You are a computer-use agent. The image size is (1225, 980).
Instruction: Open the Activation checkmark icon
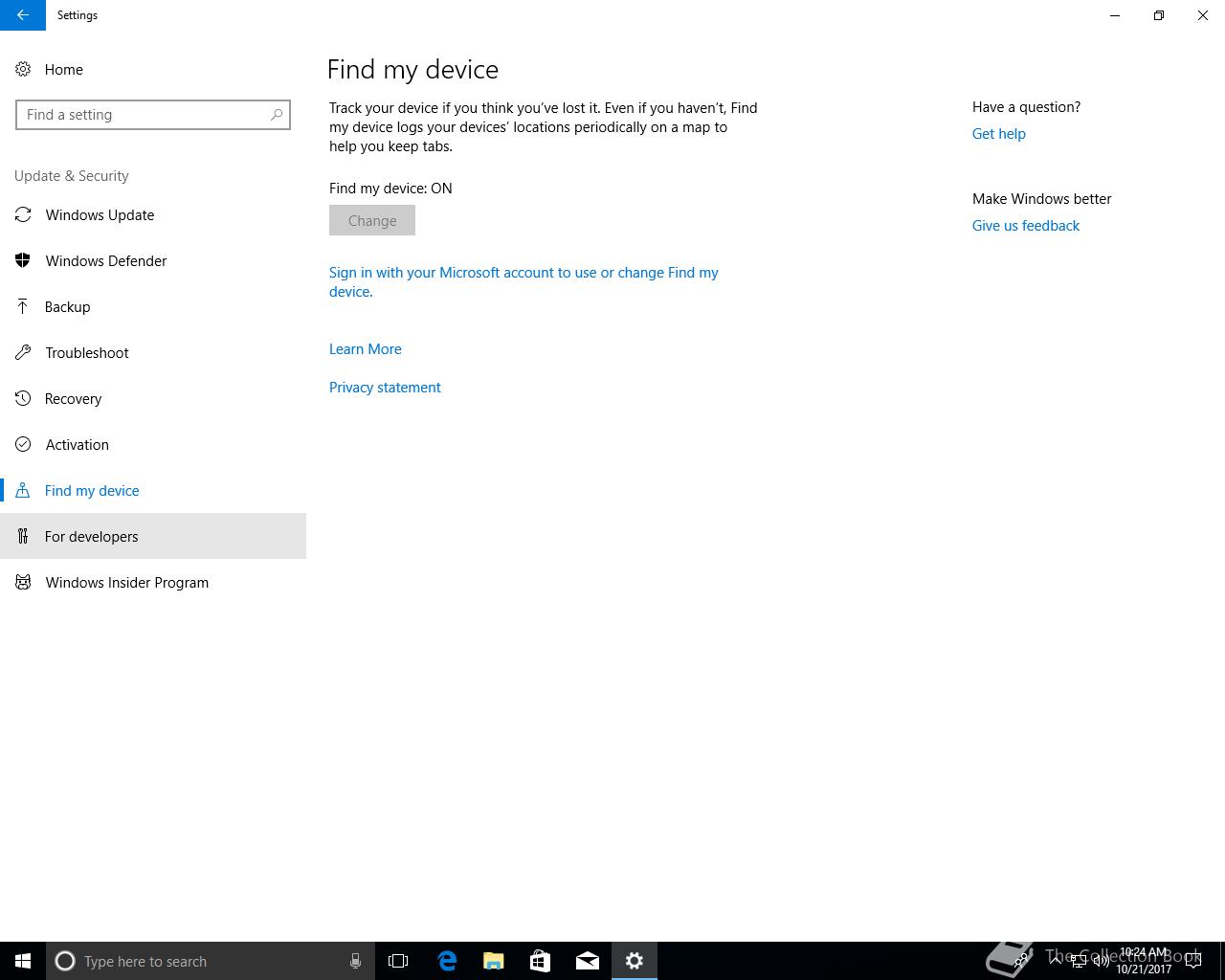click(23, 445)
